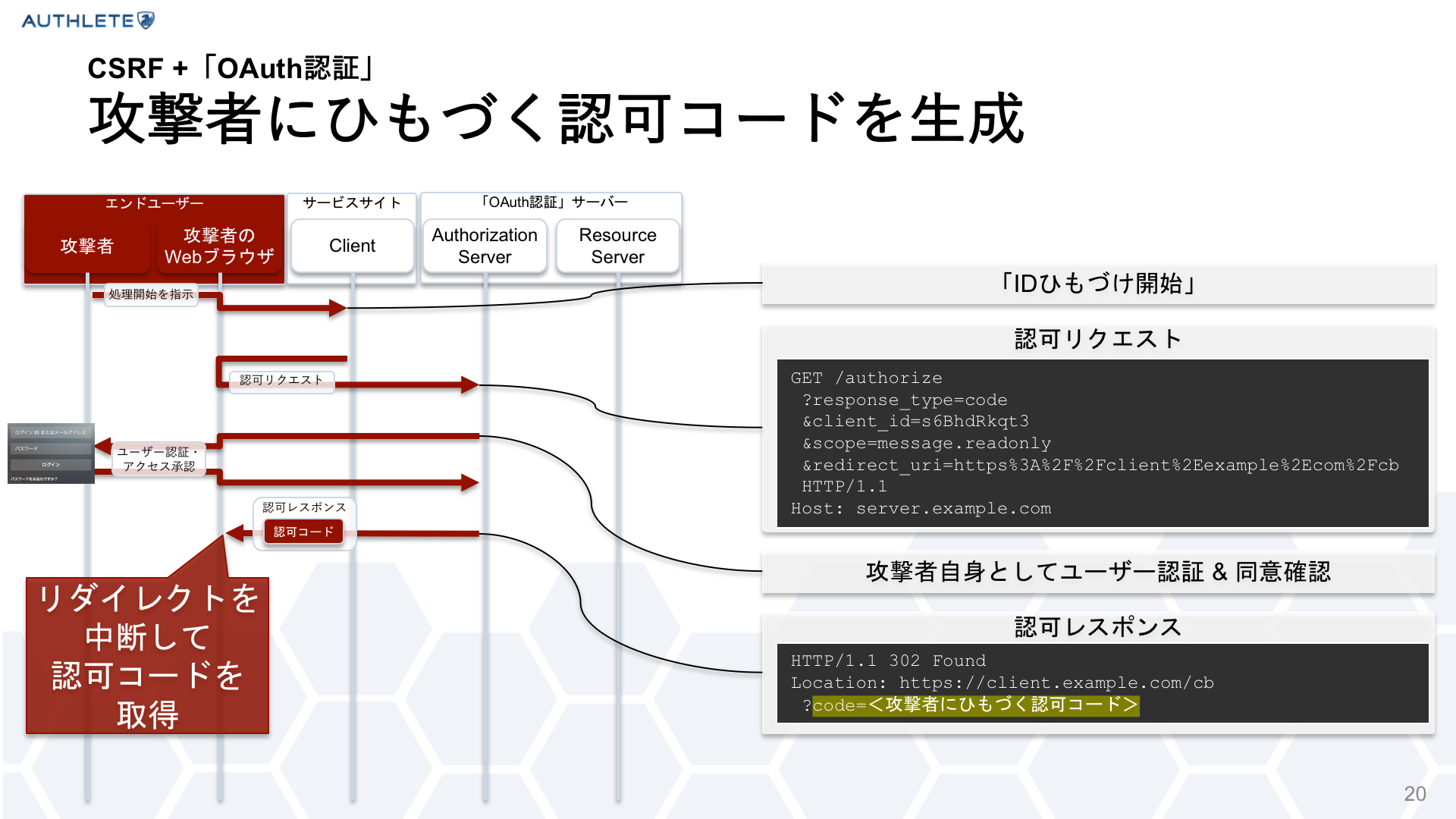
Task: Click the 認可リクエスト panel heading
Action: (1097, 338)
